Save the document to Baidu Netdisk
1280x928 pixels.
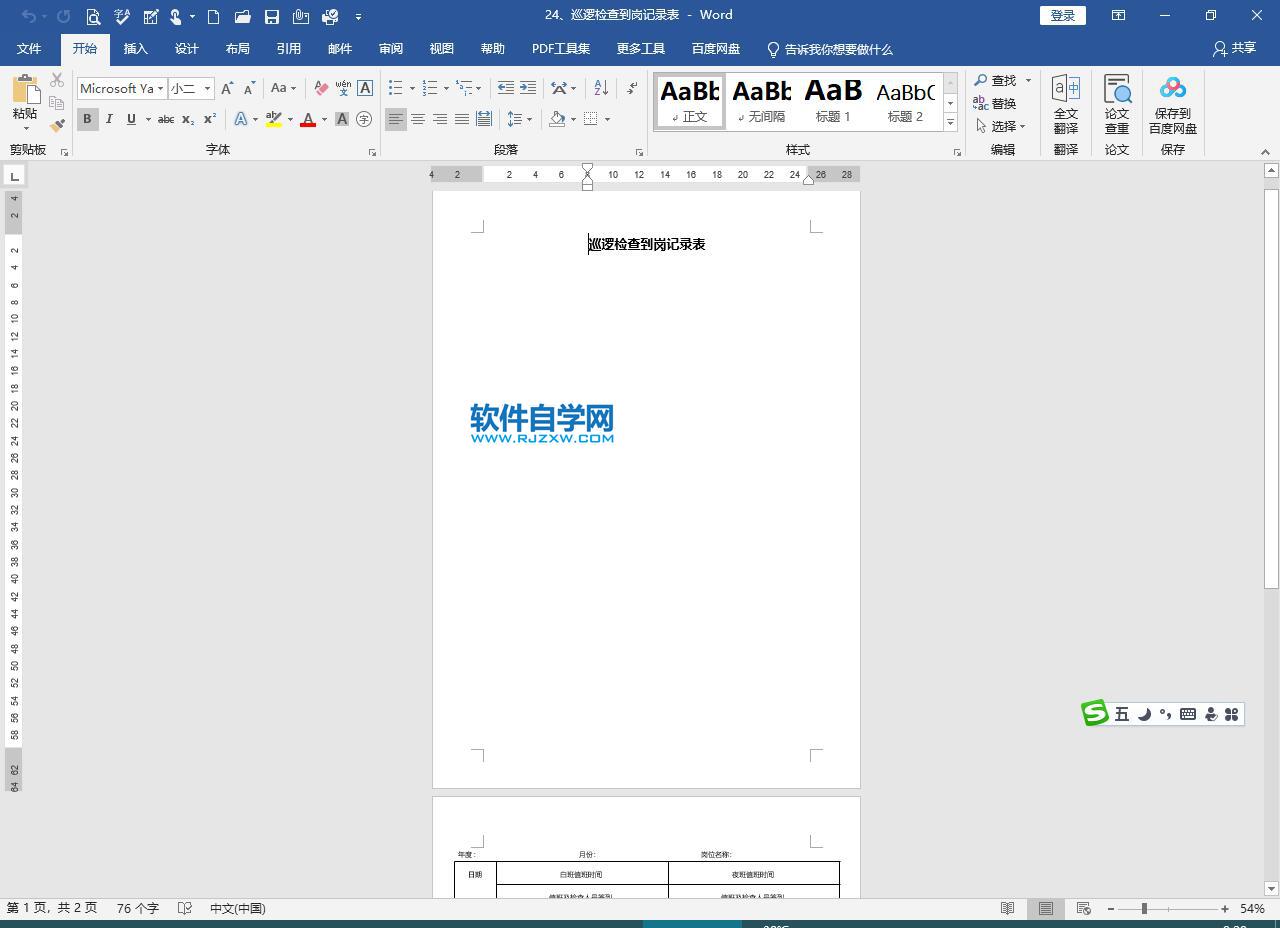coord(1171,103)
